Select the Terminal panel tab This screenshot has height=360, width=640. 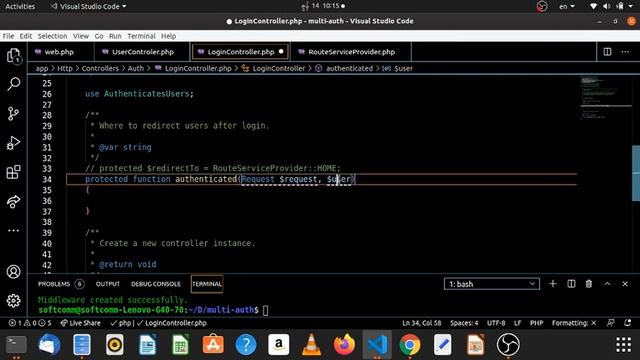(207, 284)
